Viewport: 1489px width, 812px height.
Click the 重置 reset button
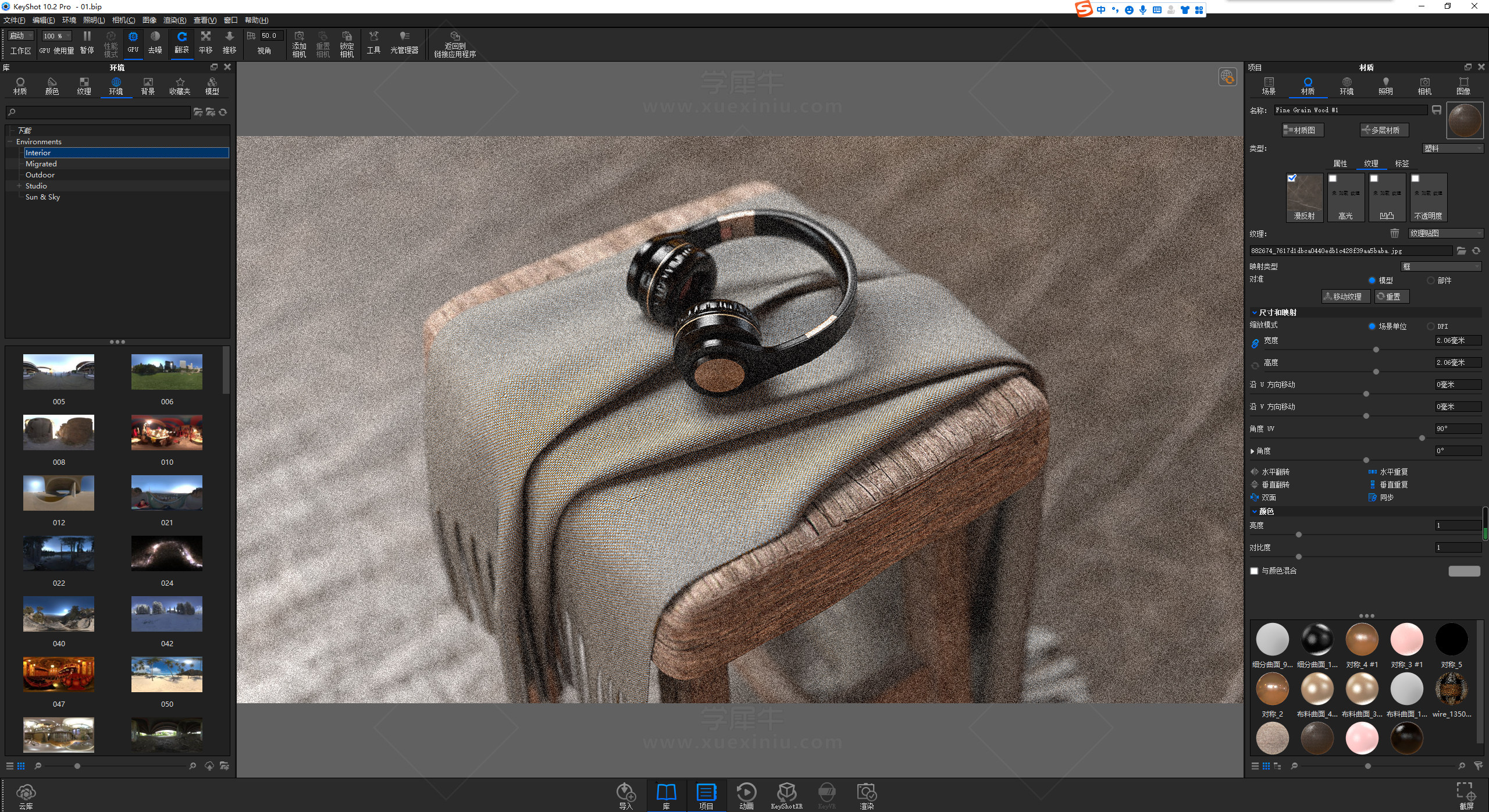tap(1391, 297)
